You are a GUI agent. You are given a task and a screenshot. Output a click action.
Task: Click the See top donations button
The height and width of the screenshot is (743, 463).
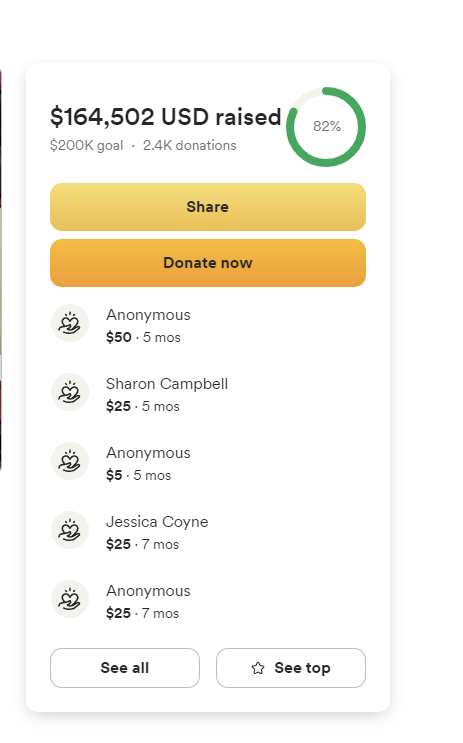pyautogui.click(x=291, y=668)
